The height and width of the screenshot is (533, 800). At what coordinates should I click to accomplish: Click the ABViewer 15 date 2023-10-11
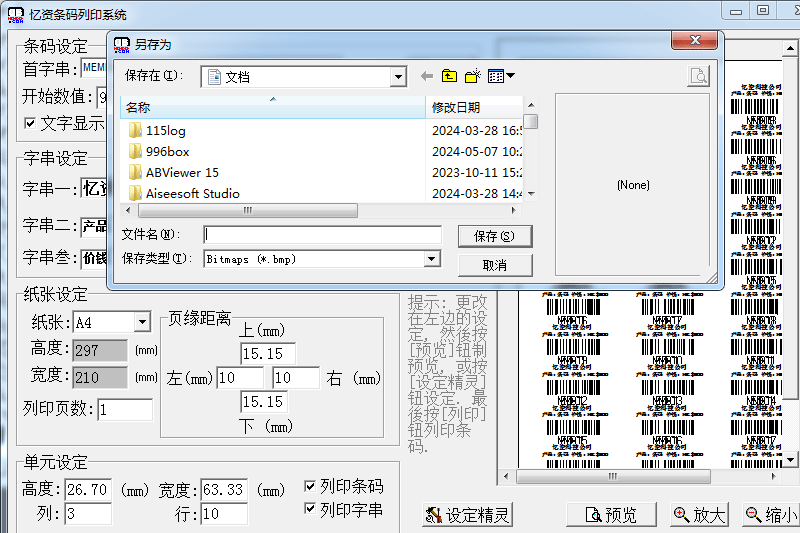pyautogui.click(x=477, y=172)
